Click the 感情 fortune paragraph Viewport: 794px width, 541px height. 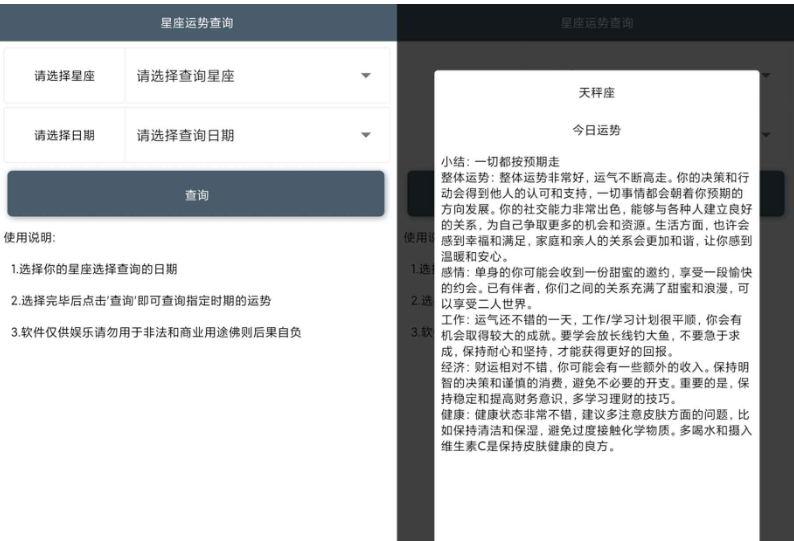pos(595,291)
